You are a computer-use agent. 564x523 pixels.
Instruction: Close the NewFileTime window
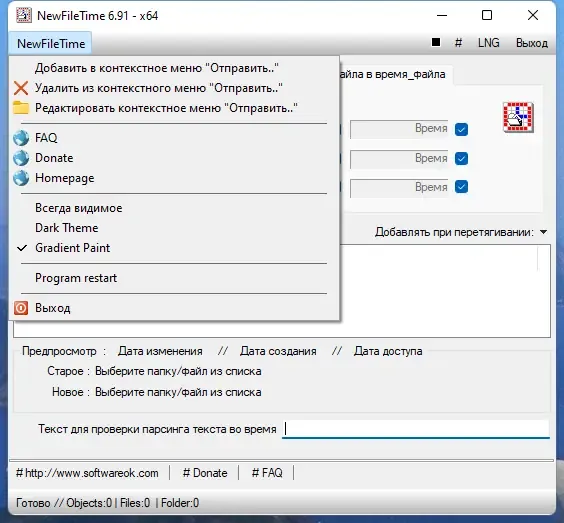click(x=533, y=15)
